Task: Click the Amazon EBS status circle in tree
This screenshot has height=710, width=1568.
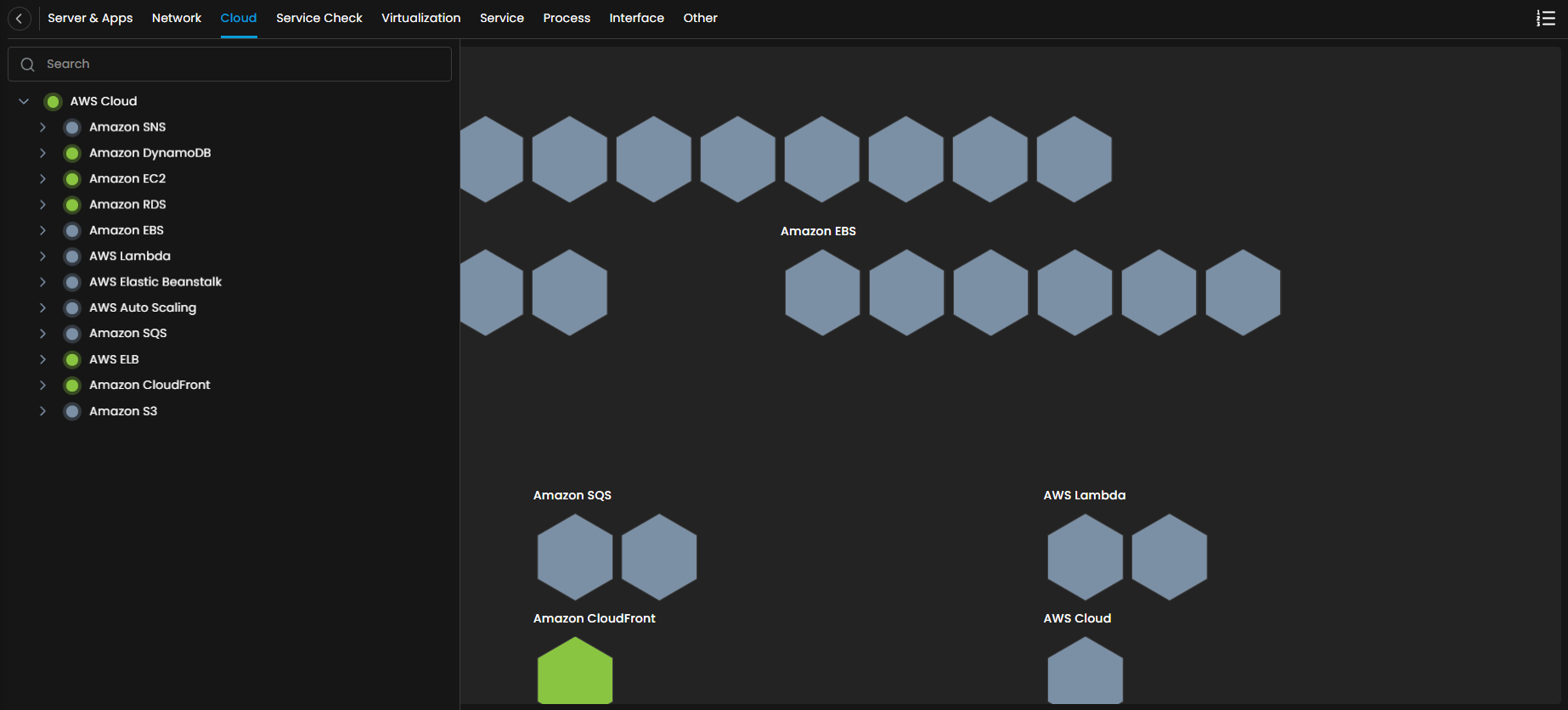Action: click(72, 231)
